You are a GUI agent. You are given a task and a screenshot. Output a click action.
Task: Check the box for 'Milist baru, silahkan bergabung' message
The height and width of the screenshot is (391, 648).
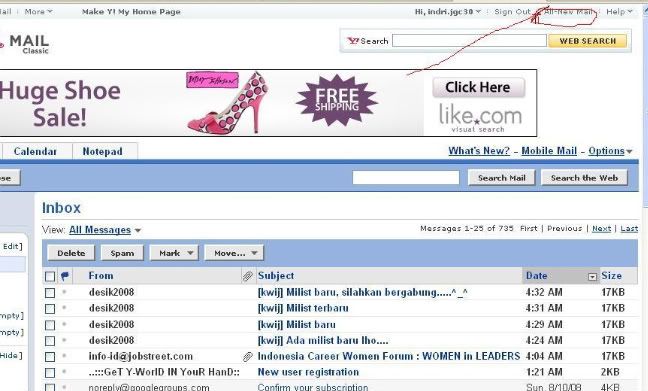[50, 293]
